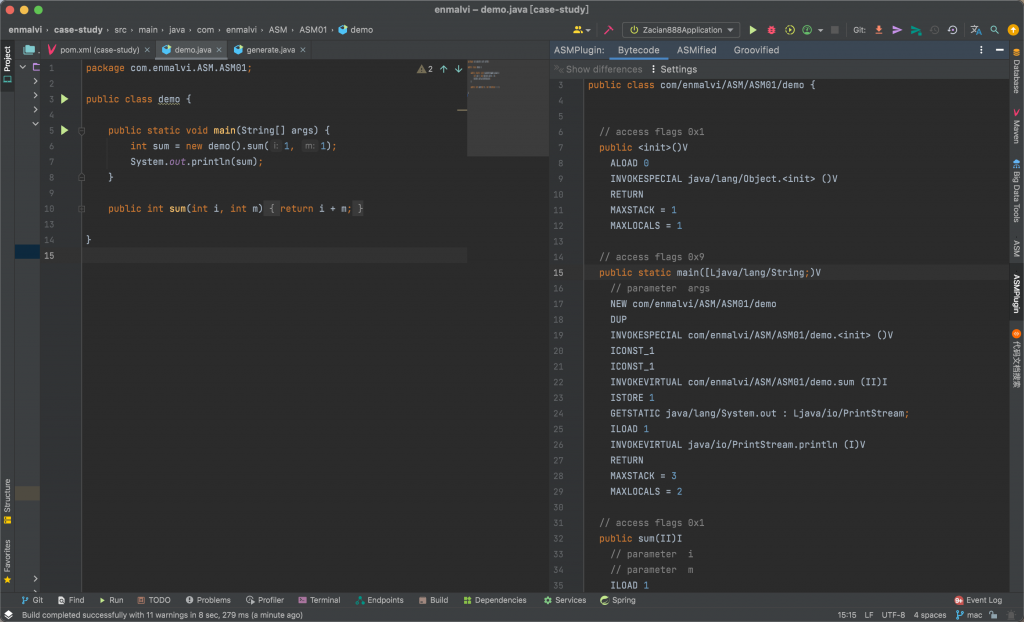Open search everywhere with the magnifier

point(994,29)
